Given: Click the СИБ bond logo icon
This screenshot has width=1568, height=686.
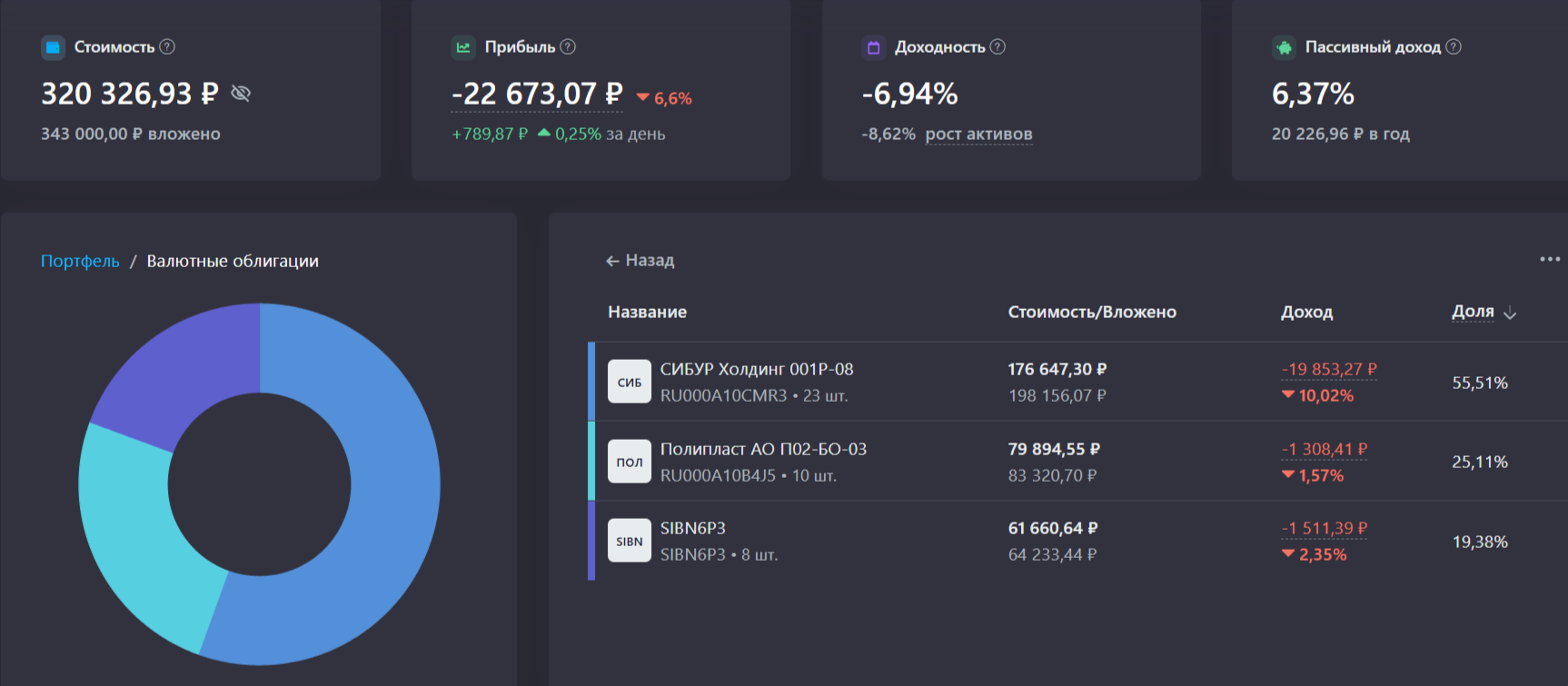Looking at the screenshot, I should [630, 383].
